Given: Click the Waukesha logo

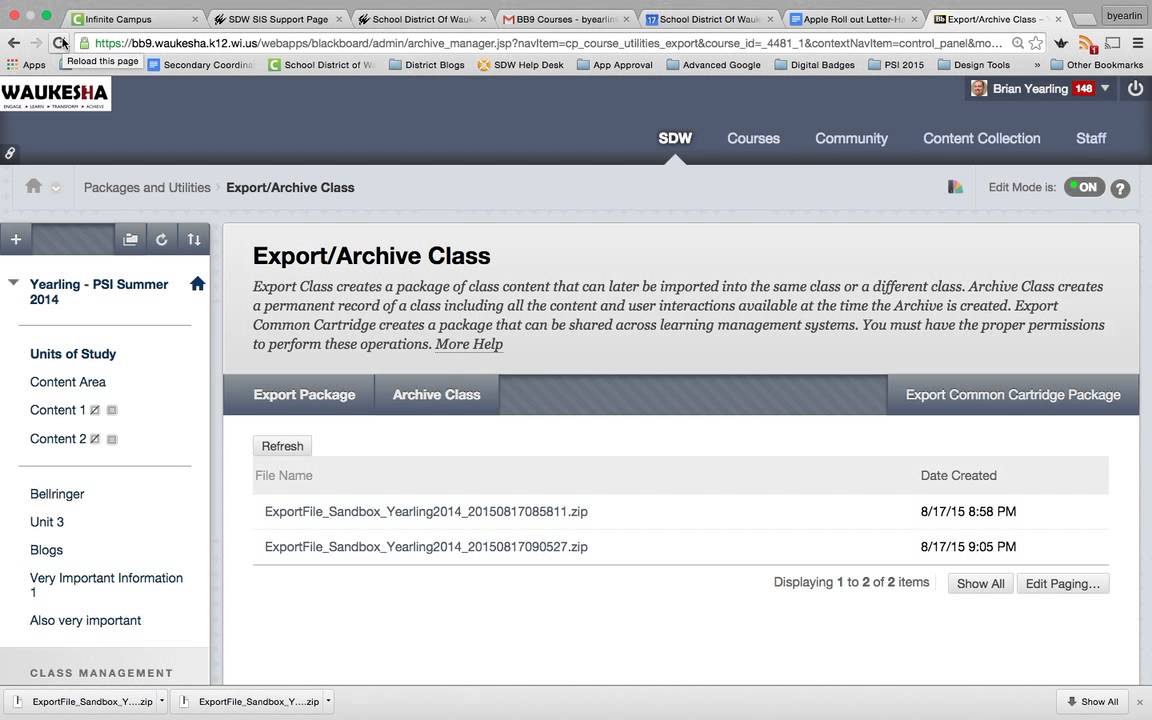Looking at the screenshot, I should point(55,94).
